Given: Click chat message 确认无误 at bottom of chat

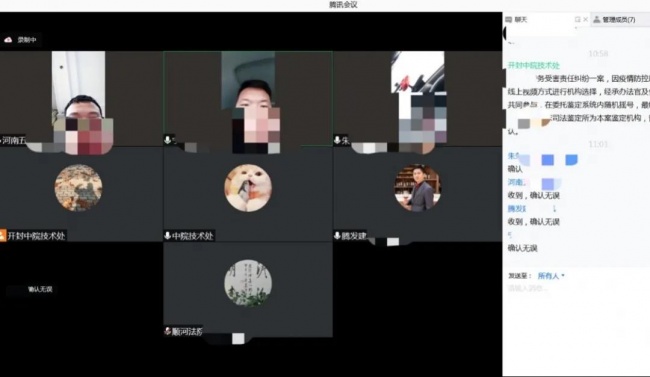Looking at the screenshot, I should [522, 248].
